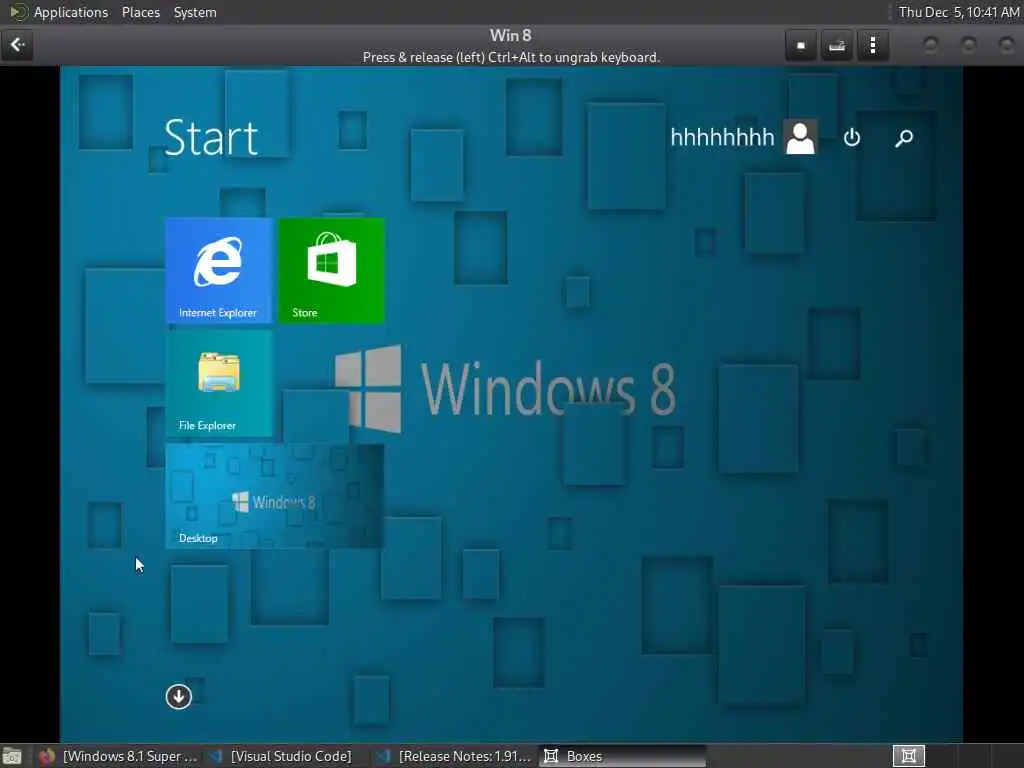Click the Start heading text
Image resolution: width=1024 pixels, height=768 pixels.
pos(211,138)
